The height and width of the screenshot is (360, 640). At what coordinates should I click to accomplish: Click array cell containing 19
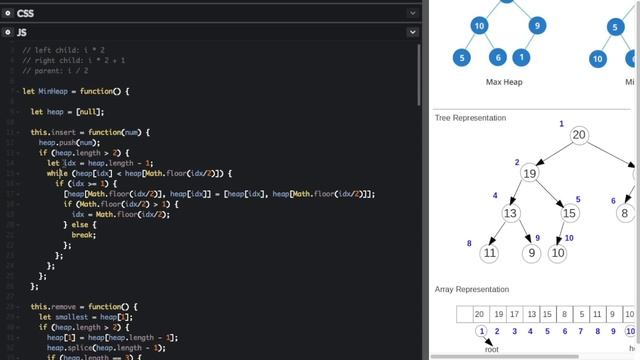[498, 314]
